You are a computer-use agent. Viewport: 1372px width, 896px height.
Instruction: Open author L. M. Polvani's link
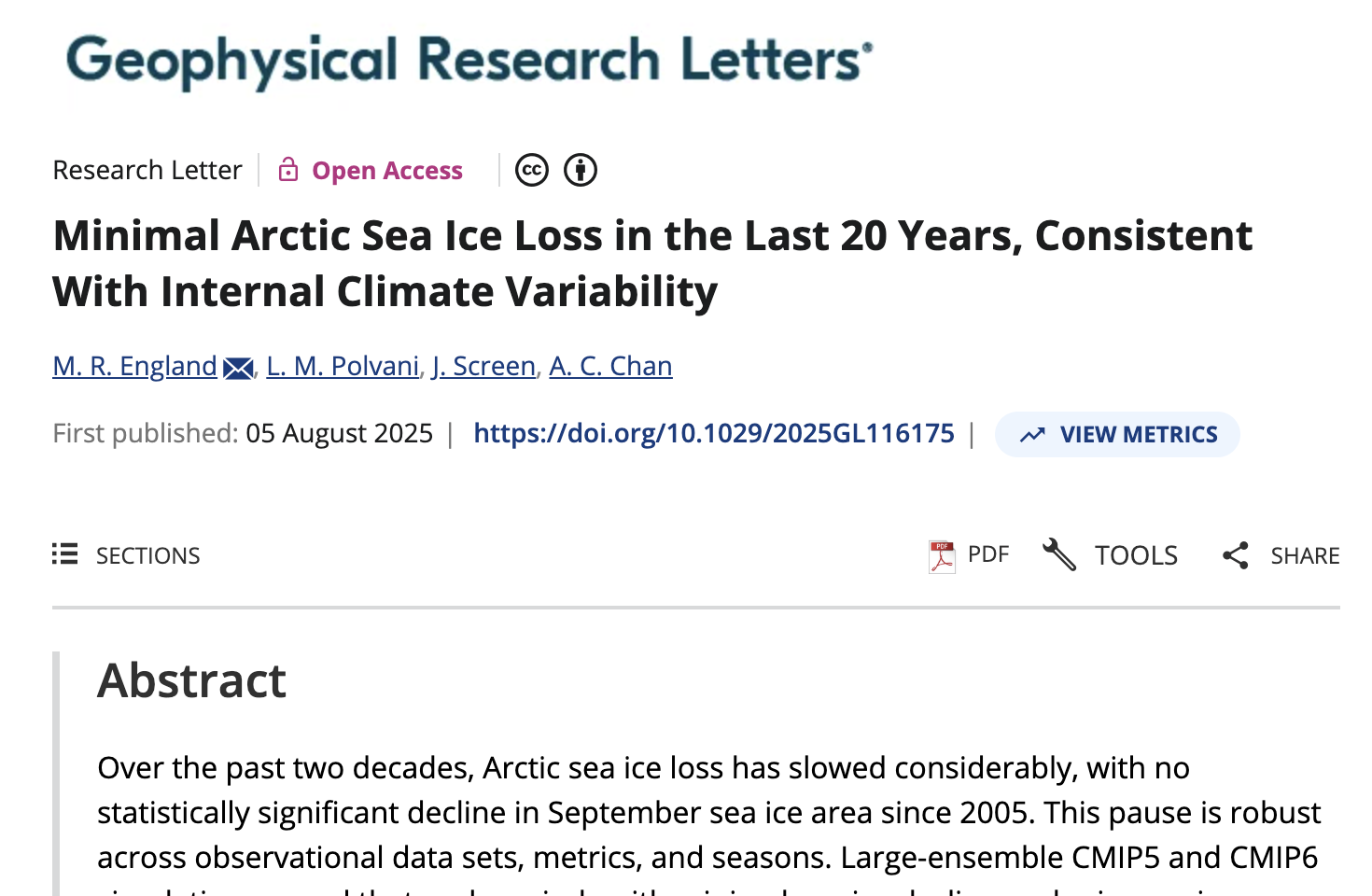pyautogui.click(x=343, y=366)
